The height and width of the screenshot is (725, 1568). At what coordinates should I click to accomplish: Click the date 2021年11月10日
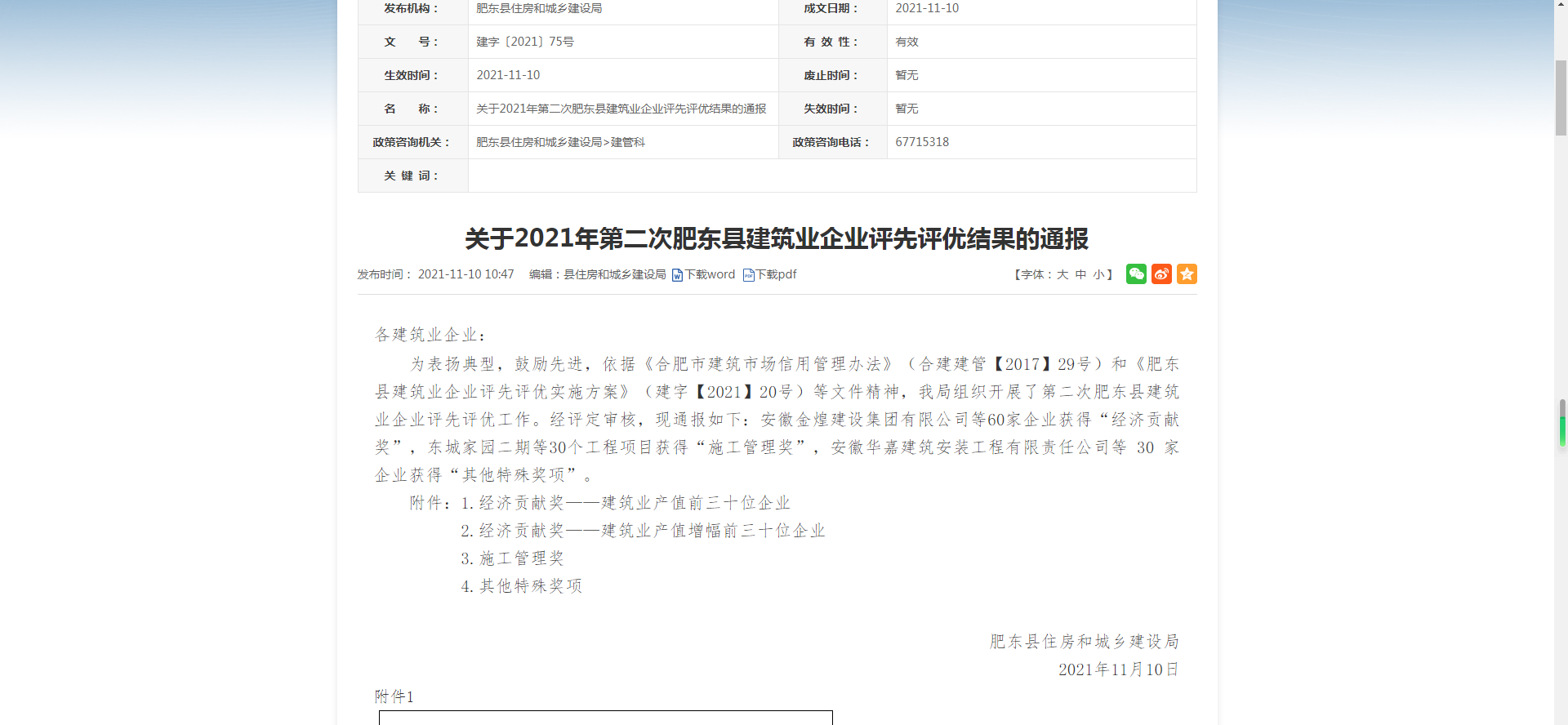[1119, 669]
